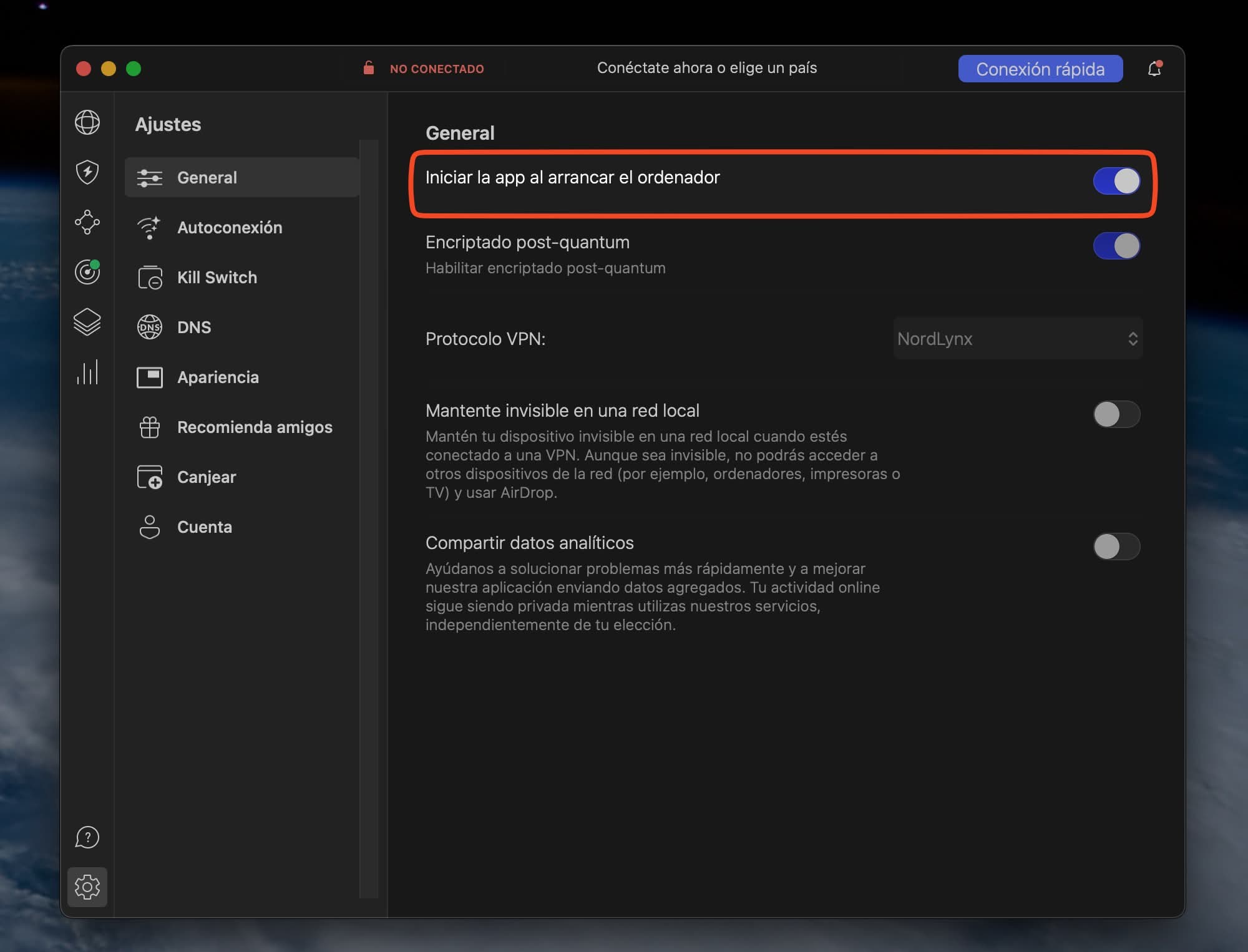Open Recomienda amigos section label
Viewport: 1248px width, 952px height.
[x=255, y=427]
